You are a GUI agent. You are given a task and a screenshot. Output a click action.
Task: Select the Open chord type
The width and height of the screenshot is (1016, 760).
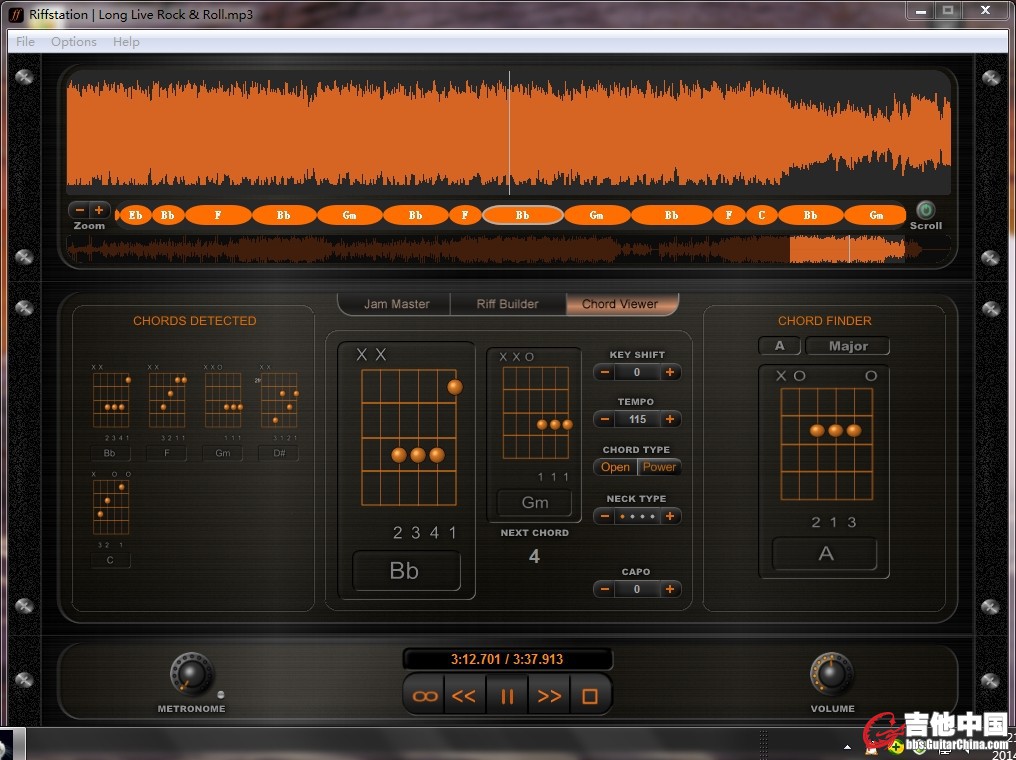click(x=615, y=467)
